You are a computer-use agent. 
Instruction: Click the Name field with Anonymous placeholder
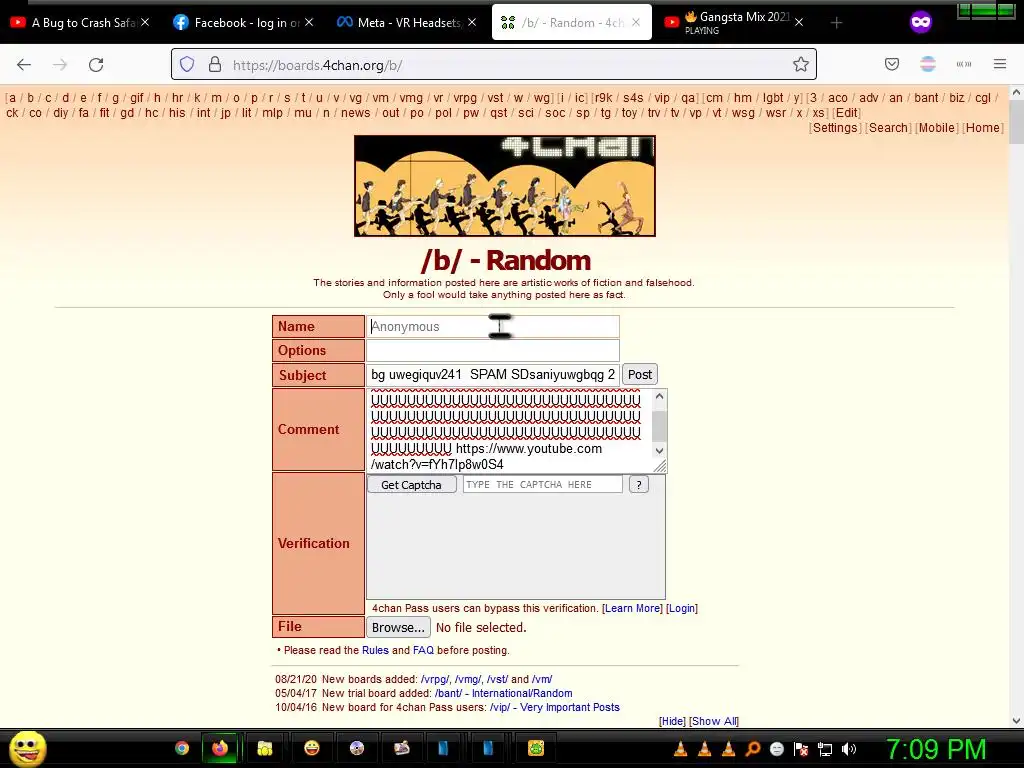pos(493,327)
